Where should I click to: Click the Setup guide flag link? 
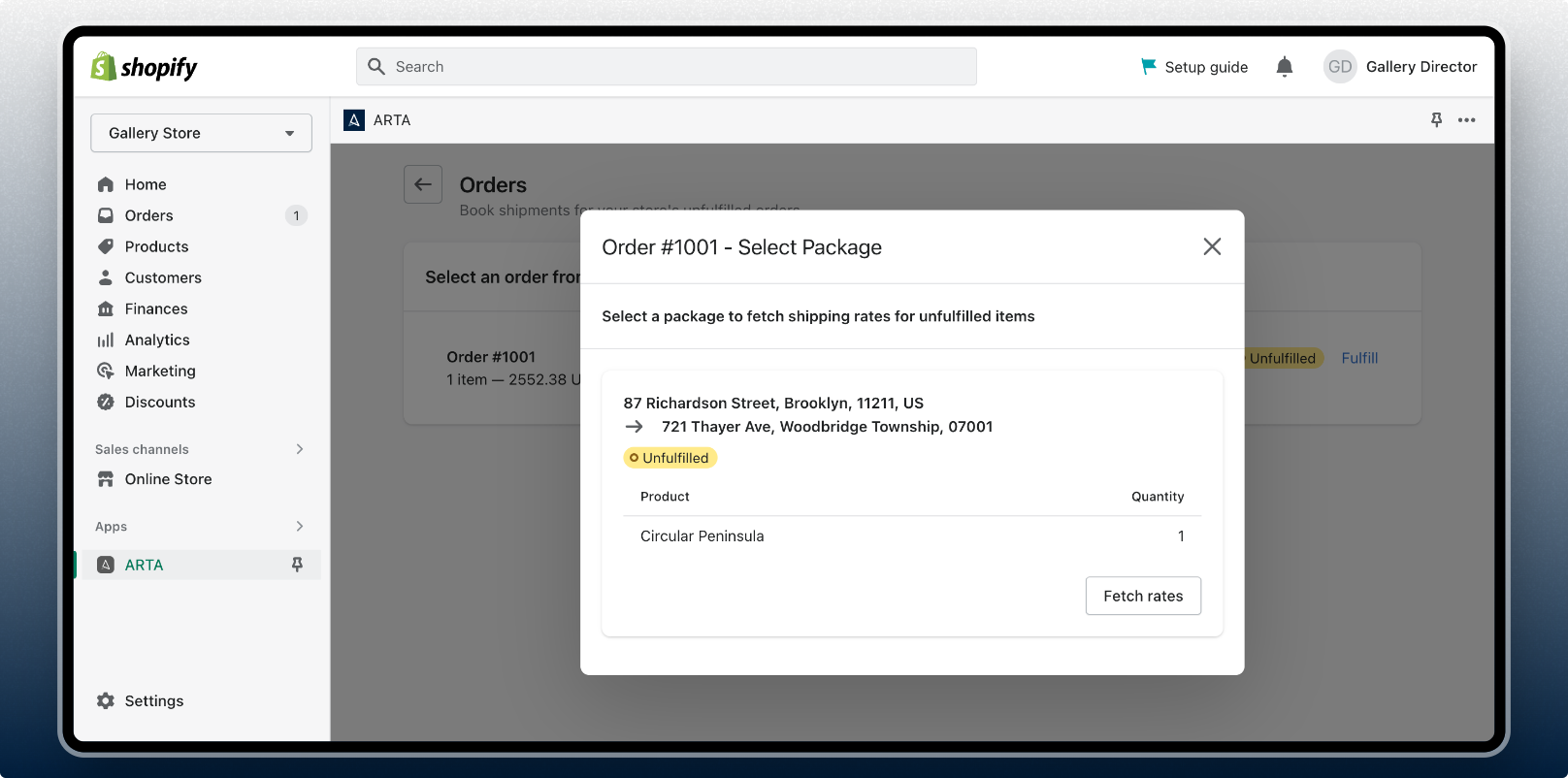pos(1194,67)
